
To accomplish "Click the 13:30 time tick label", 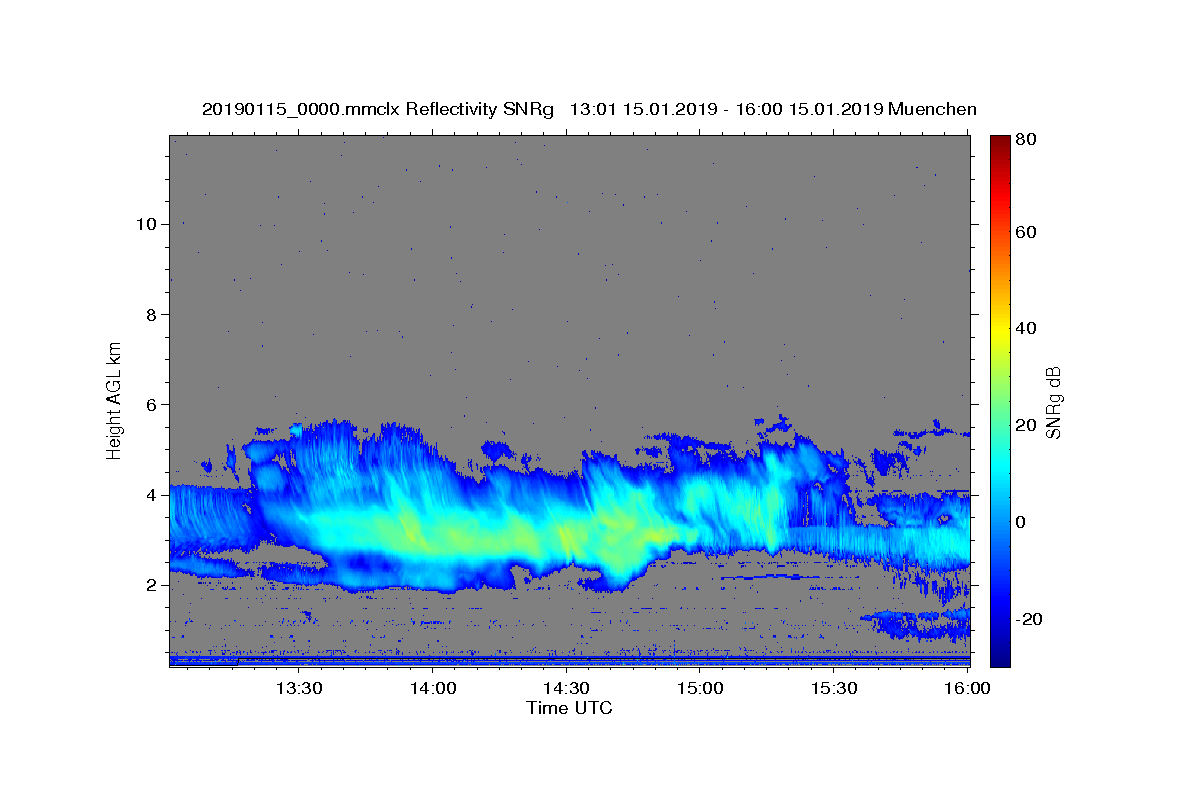I will (298, 688).
